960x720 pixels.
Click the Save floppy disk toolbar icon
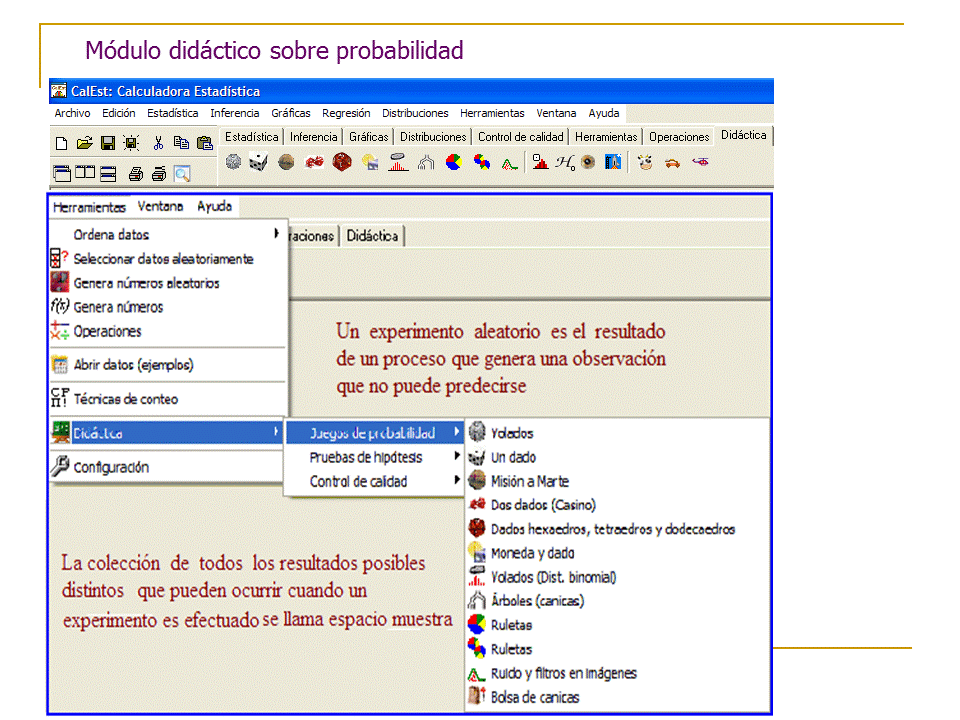pyautogui.click(x=107, y=143)
